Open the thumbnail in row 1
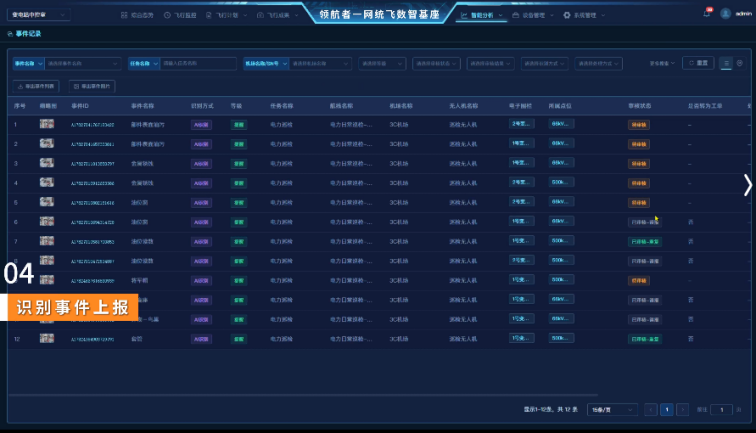Viewport: 756px width, 433px height. pos(47,124)
